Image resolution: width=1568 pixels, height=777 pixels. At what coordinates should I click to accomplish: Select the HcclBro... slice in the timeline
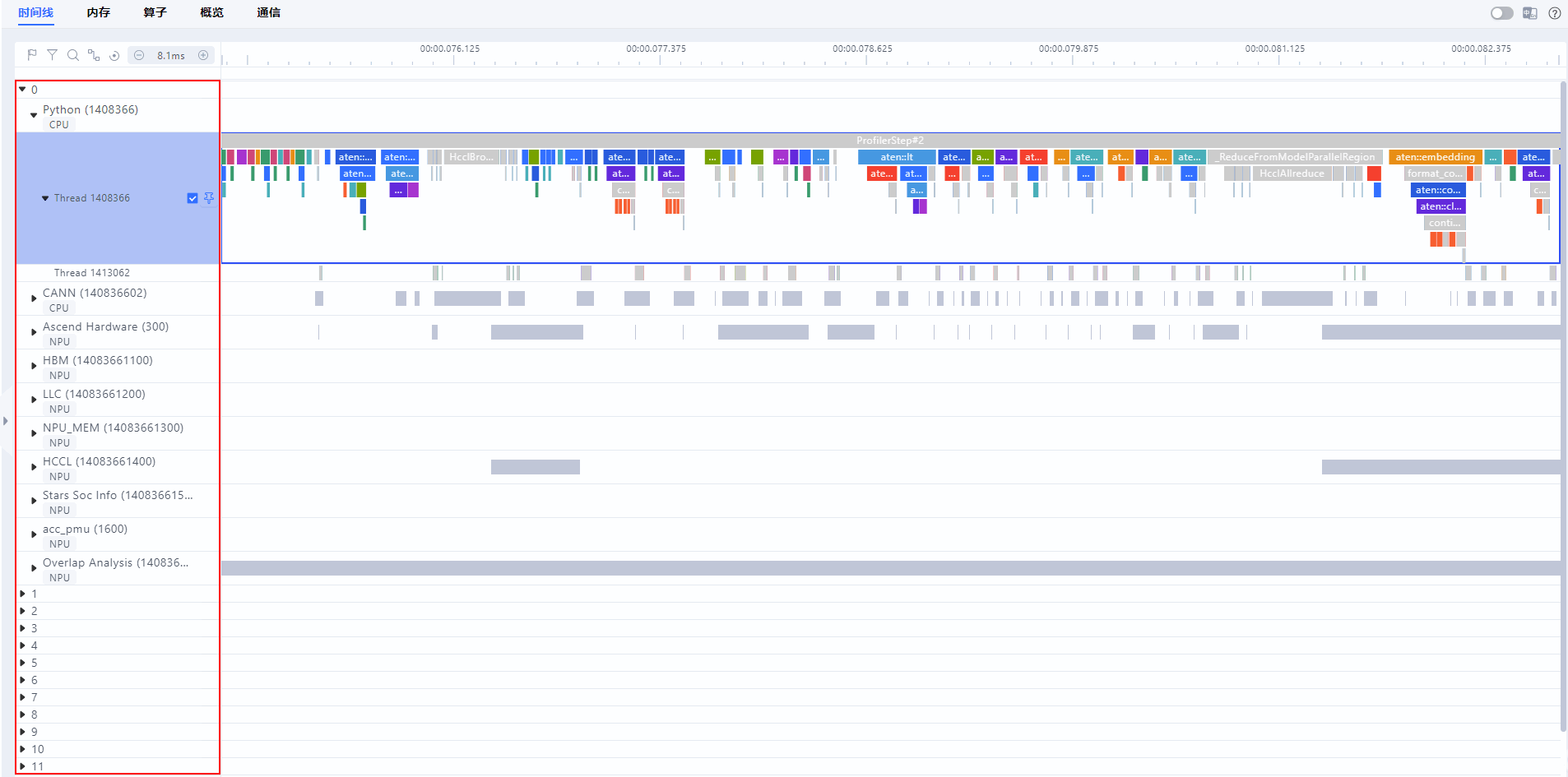click(471, 157)
